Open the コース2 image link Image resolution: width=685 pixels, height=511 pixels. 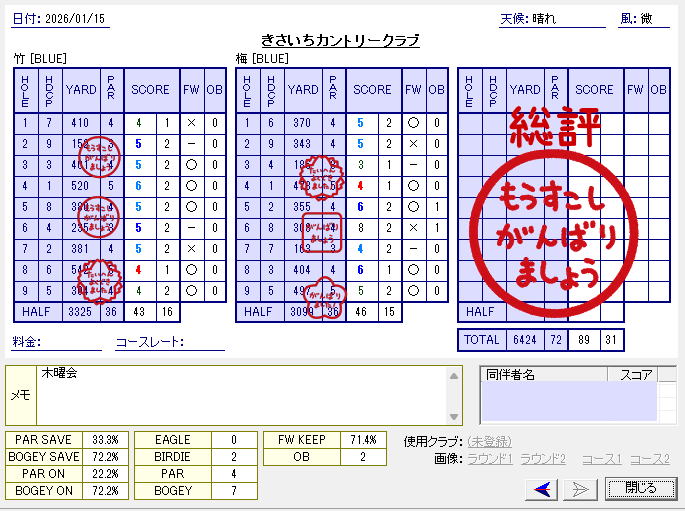[x=650, y=459]
